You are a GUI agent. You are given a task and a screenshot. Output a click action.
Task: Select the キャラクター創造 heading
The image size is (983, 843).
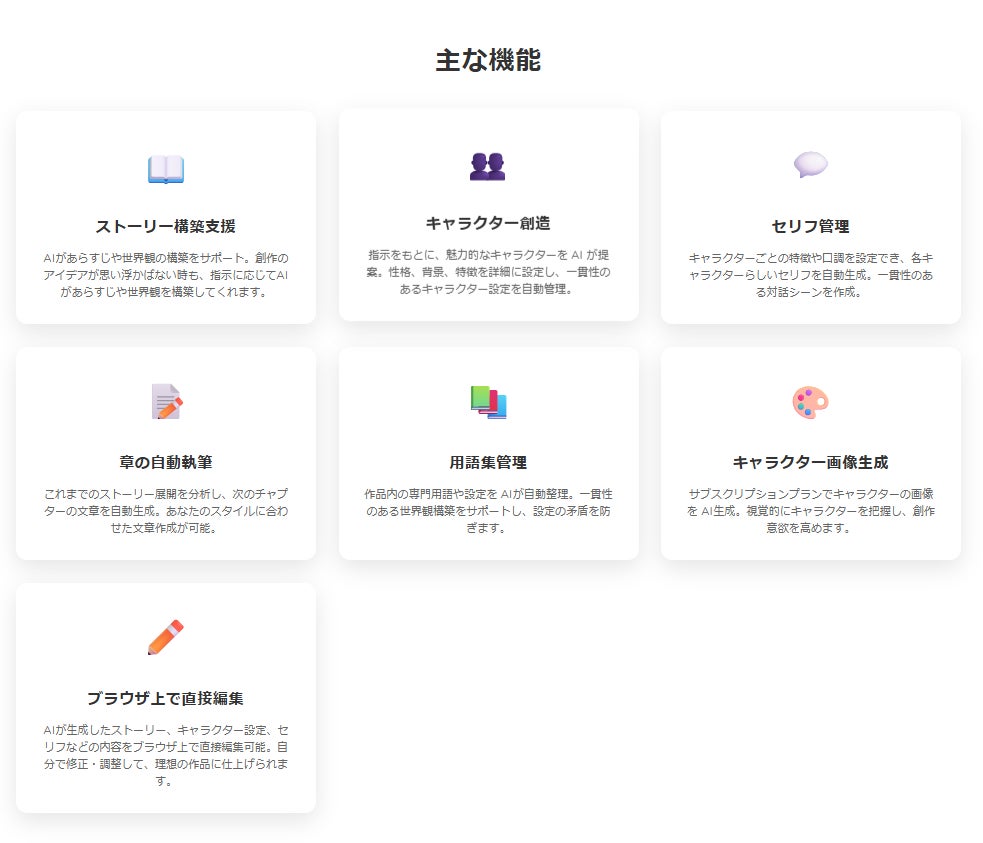pos(488,223)
